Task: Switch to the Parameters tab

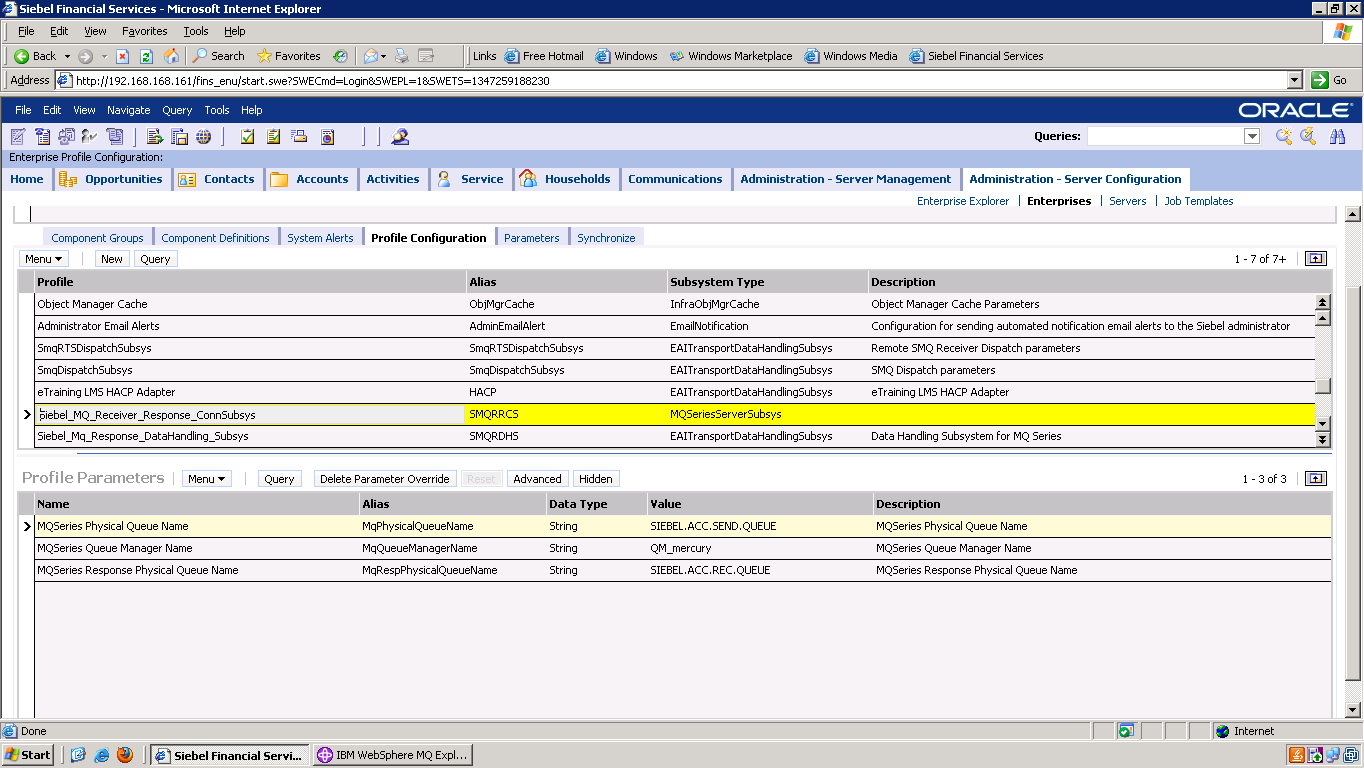Action: (532, 238)
